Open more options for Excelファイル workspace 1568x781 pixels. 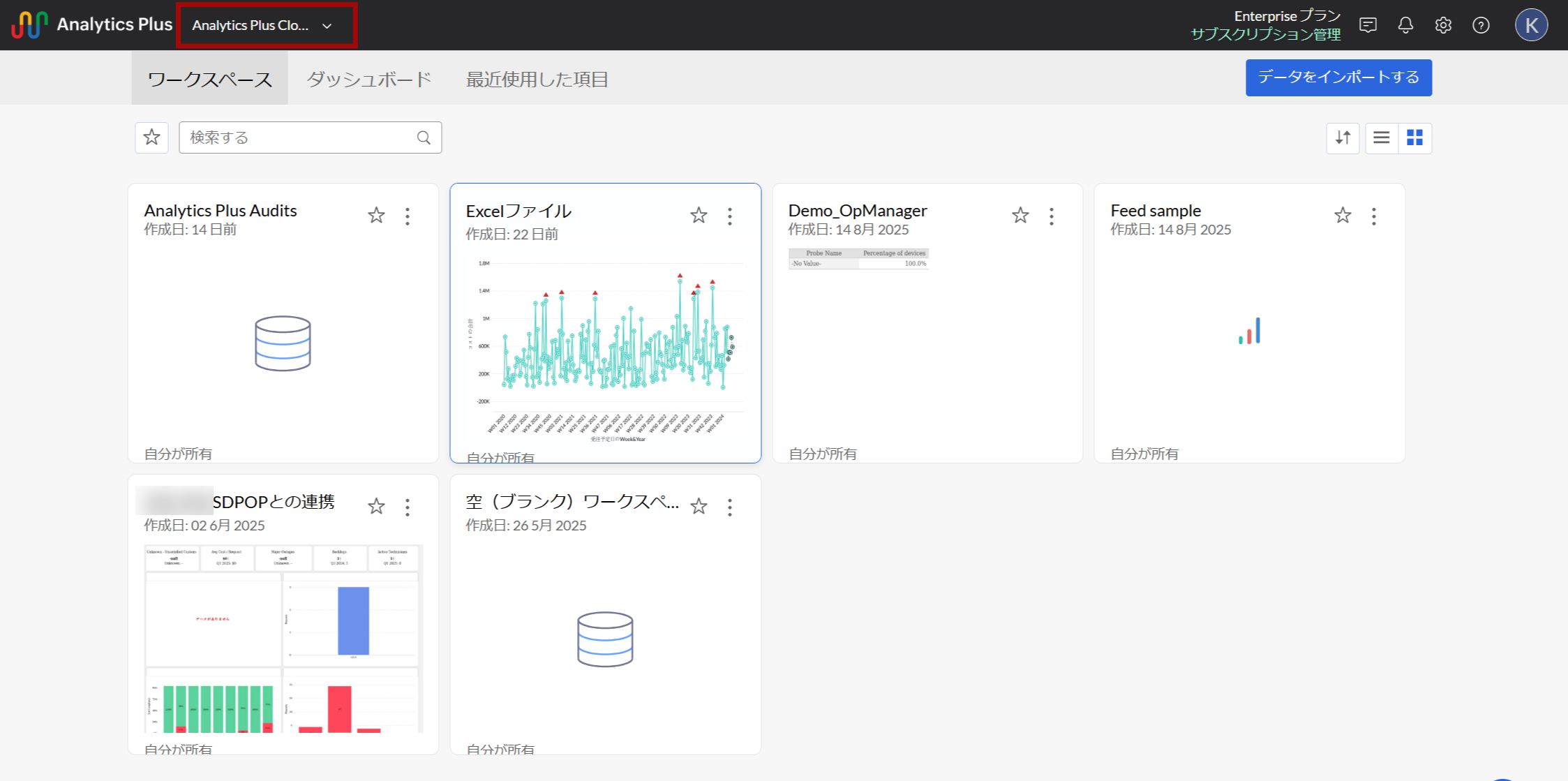(x=730, y=216)
